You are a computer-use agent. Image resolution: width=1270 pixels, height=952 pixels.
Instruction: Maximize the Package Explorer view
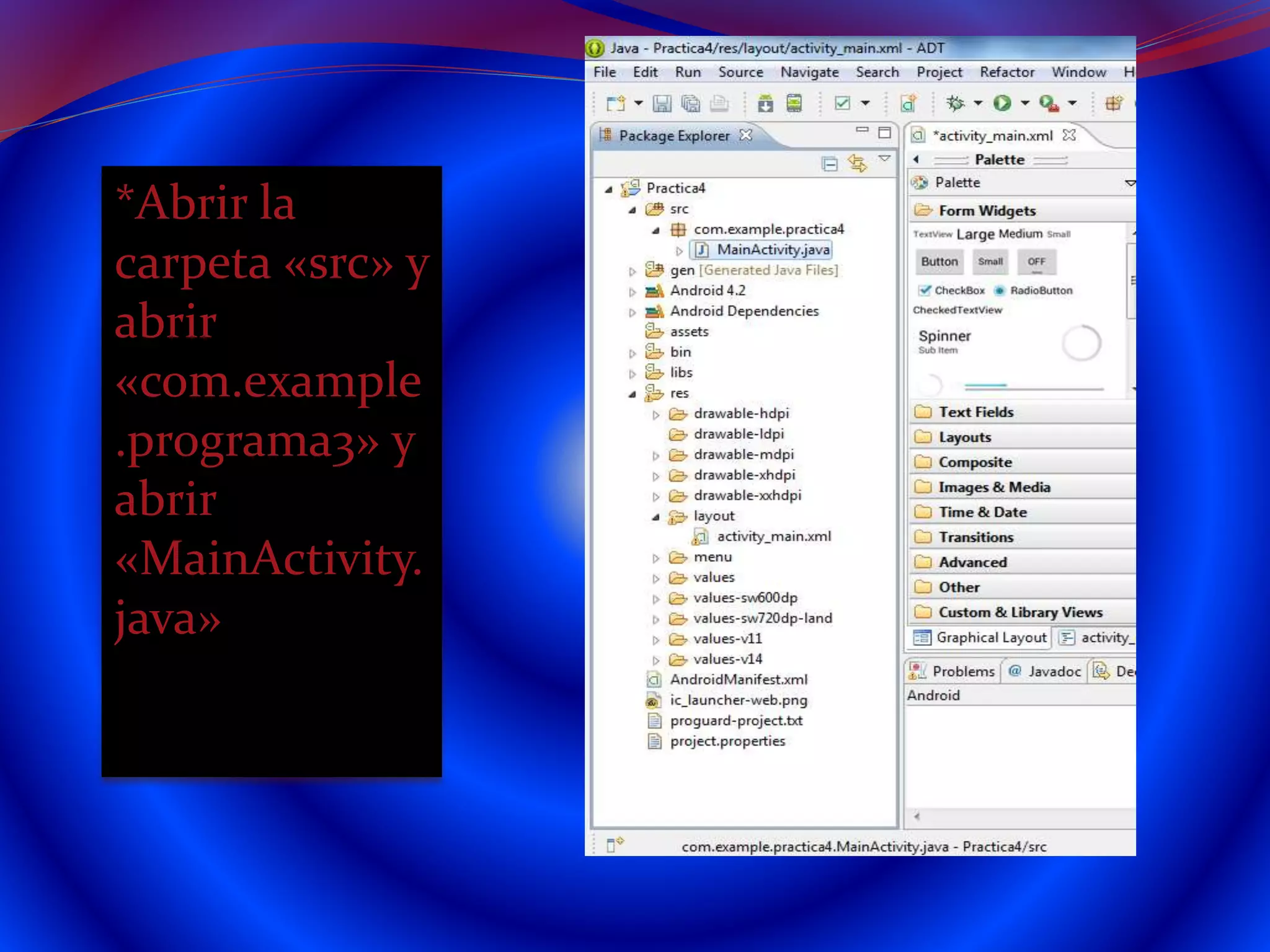(885, 133)
